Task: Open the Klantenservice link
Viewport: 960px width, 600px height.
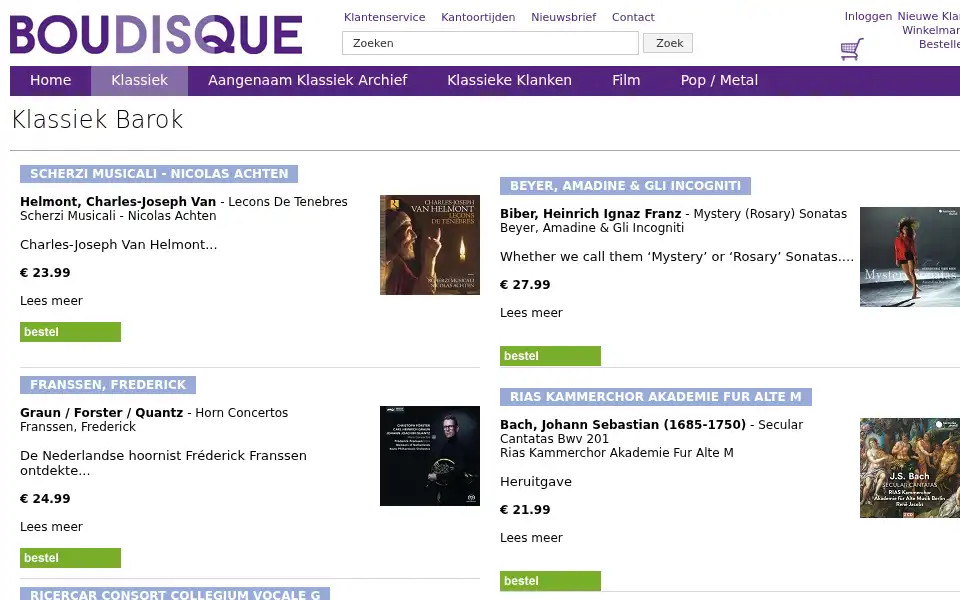Action: click(384, 17)
